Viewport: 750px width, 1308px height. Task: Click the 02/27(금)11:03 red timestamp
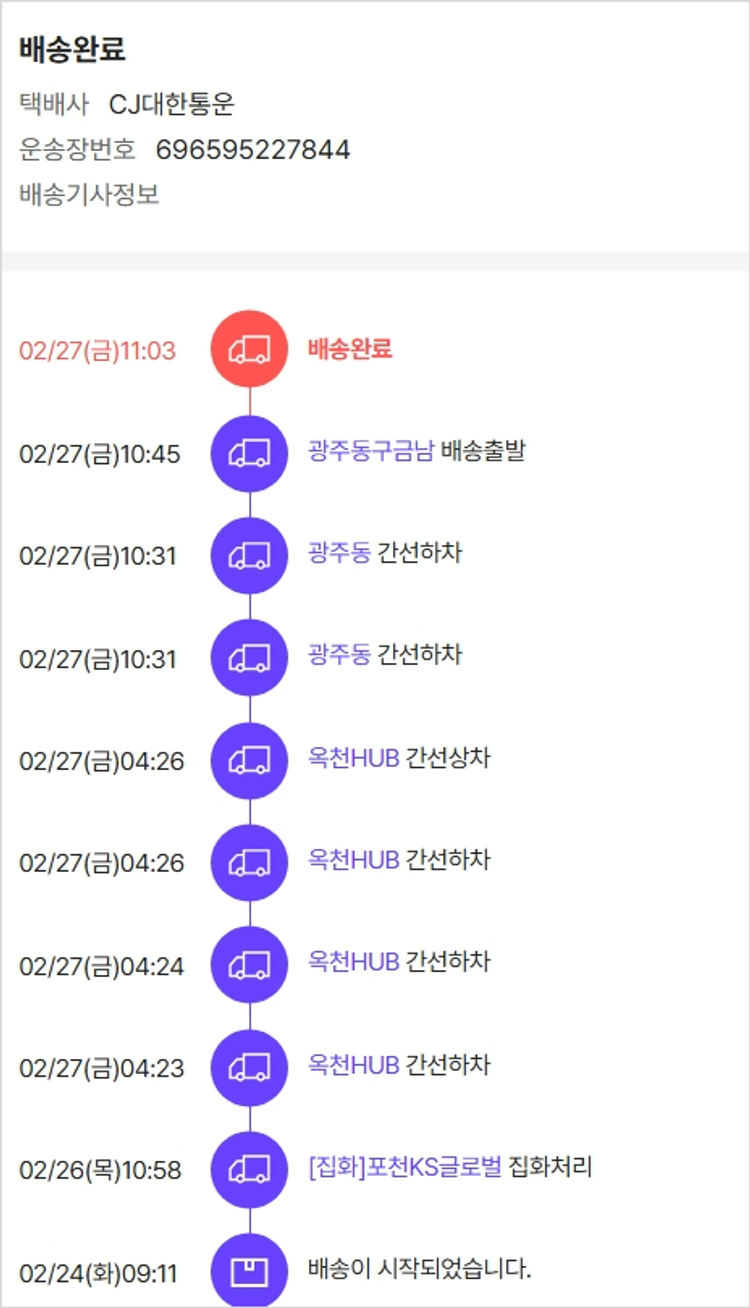coord(97,351)
